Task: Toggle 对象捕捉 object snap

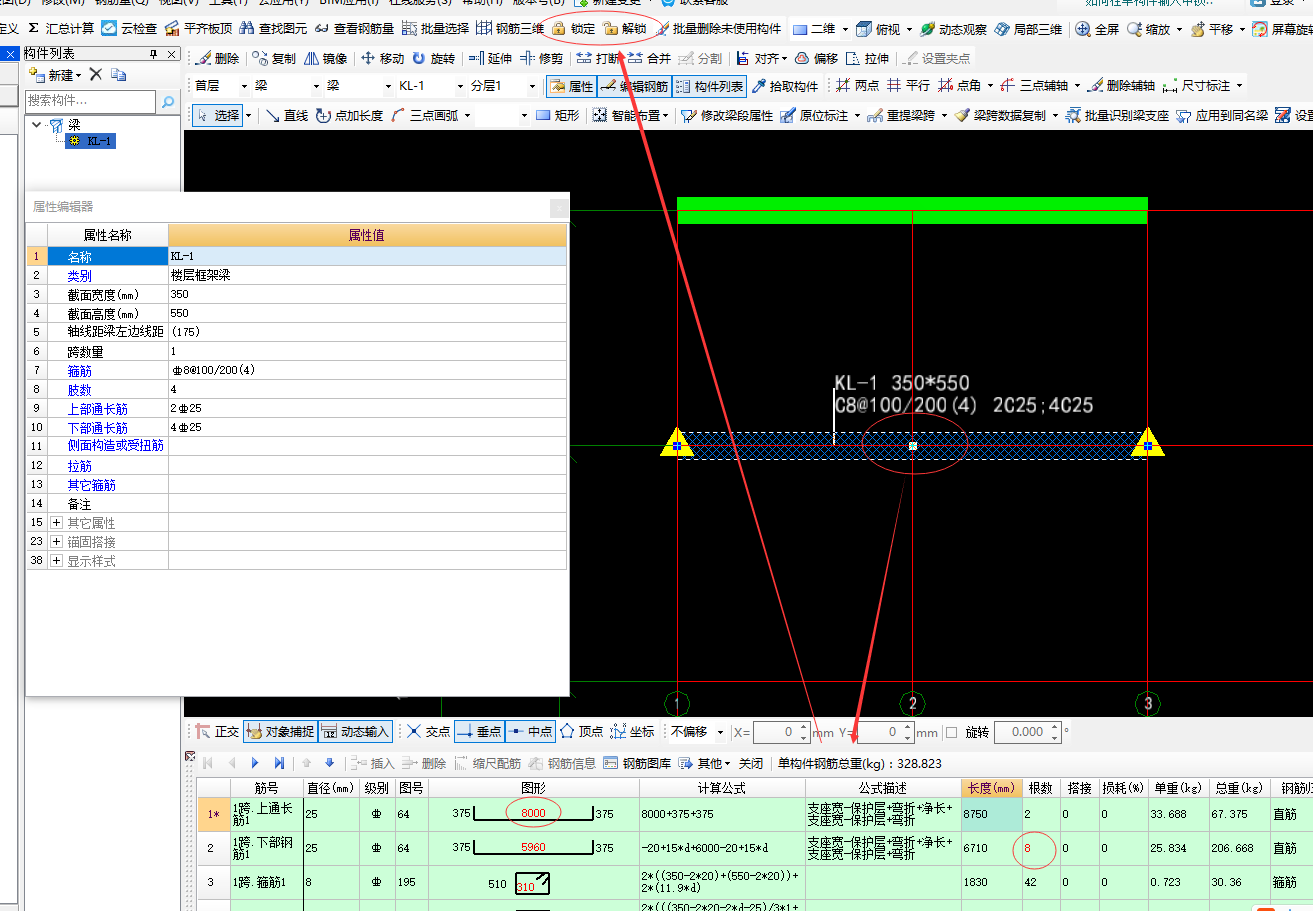Action: click(280, 732)
